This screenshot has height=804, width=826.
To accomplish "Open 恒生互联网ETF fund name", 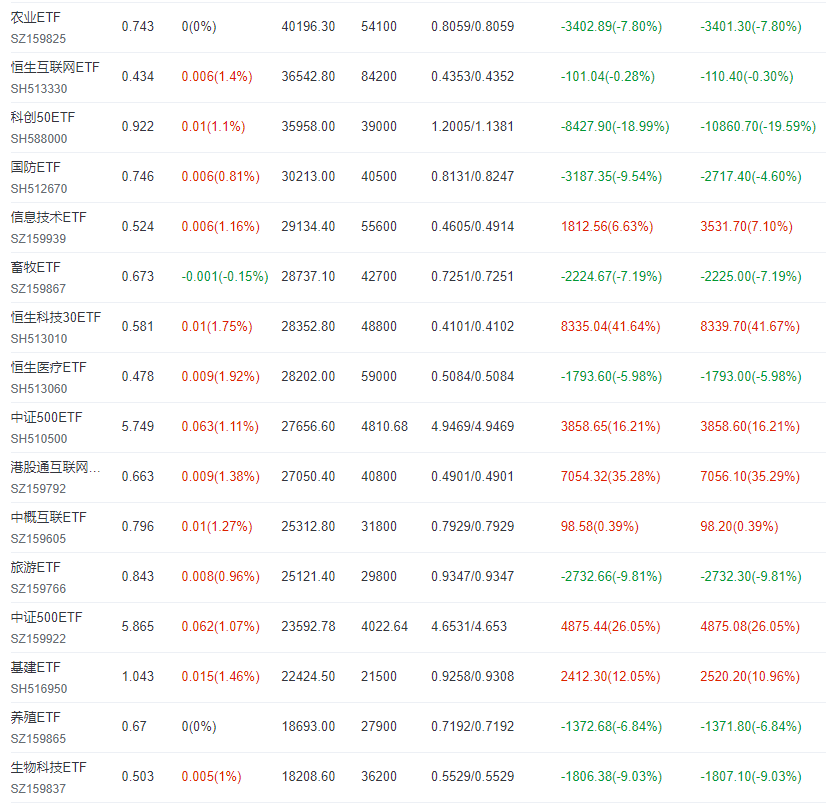I will pyautogui.click(x=55, y=67).
